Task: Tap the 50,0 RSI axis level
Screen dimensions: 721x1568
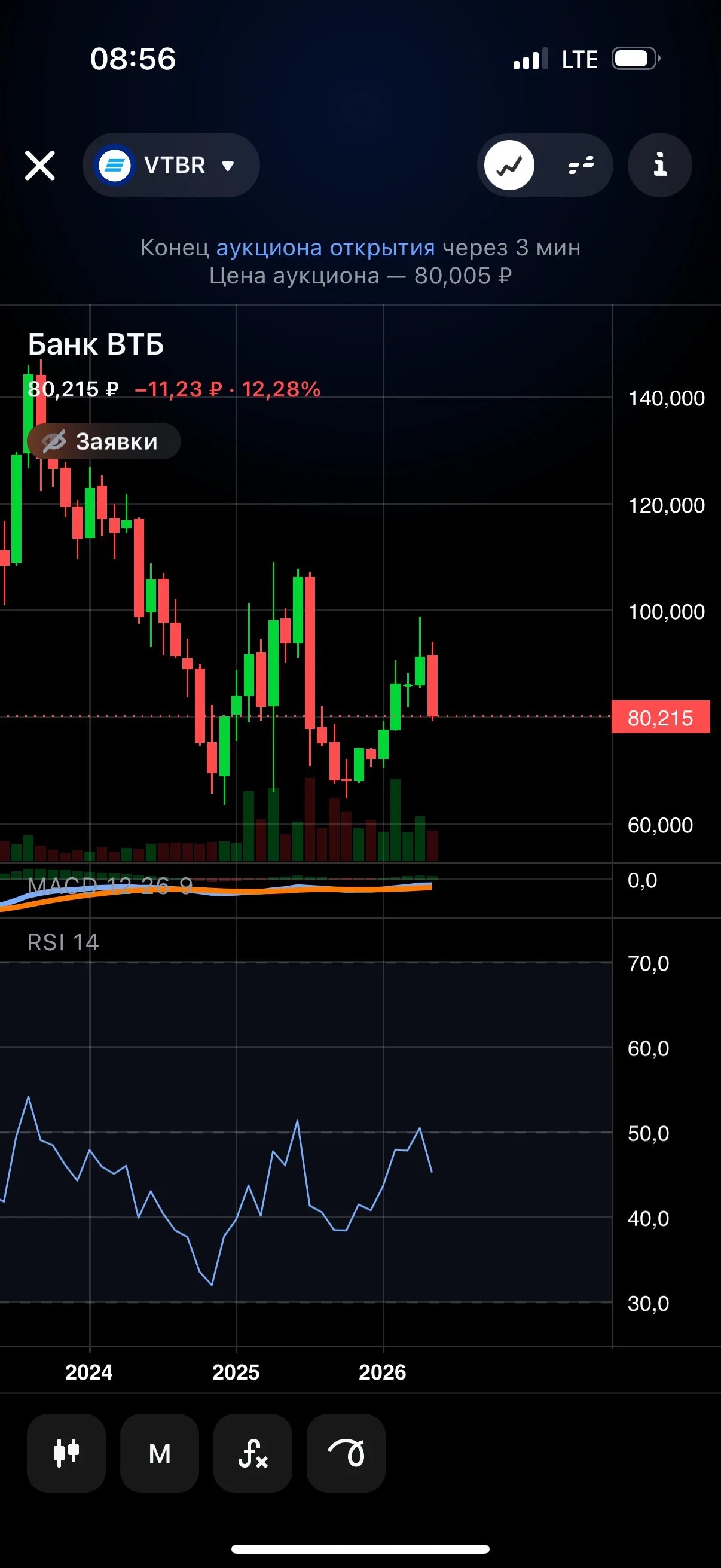Action: pos(649,1133)
